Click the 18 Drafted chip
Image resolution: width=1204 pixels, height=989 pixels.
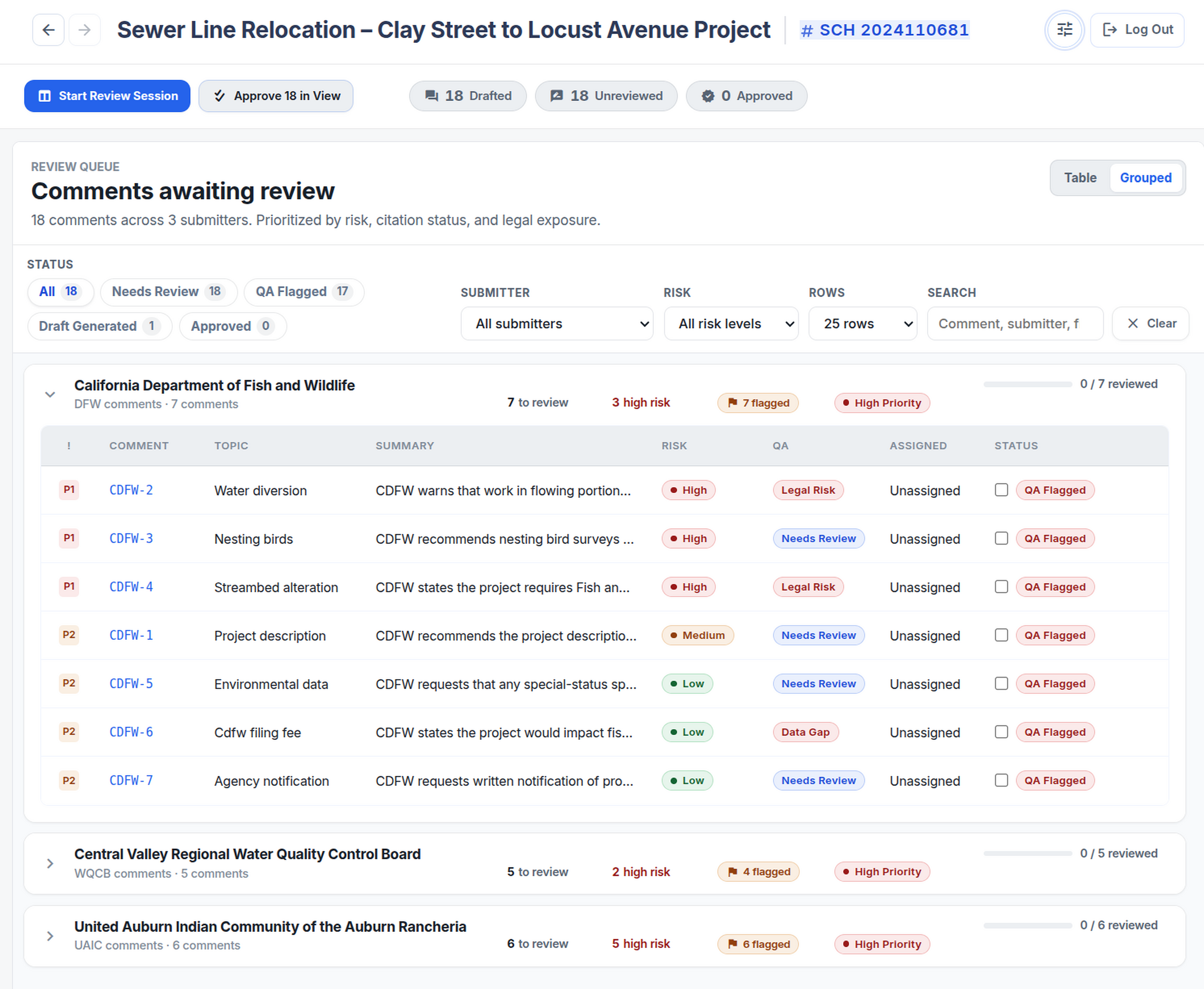coord(468,96)
